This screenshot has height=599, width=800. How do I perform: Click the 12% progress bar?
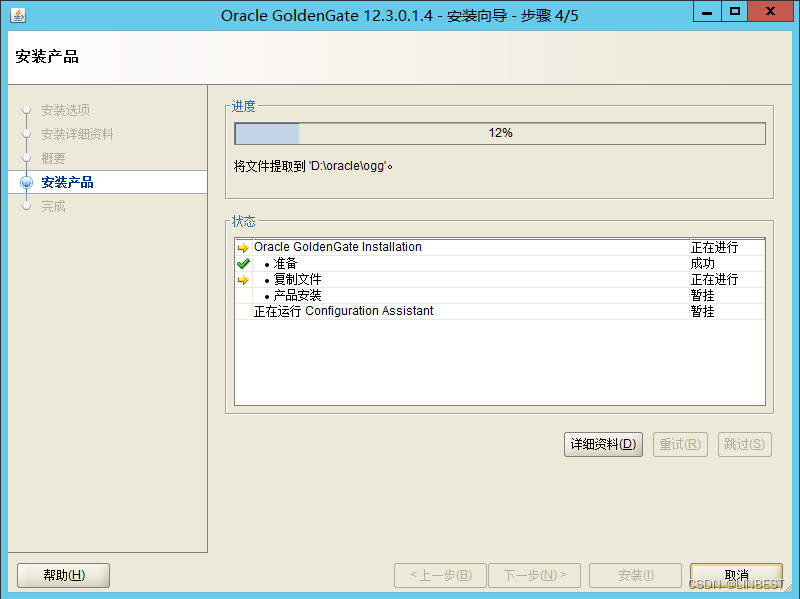click(500, 132)
